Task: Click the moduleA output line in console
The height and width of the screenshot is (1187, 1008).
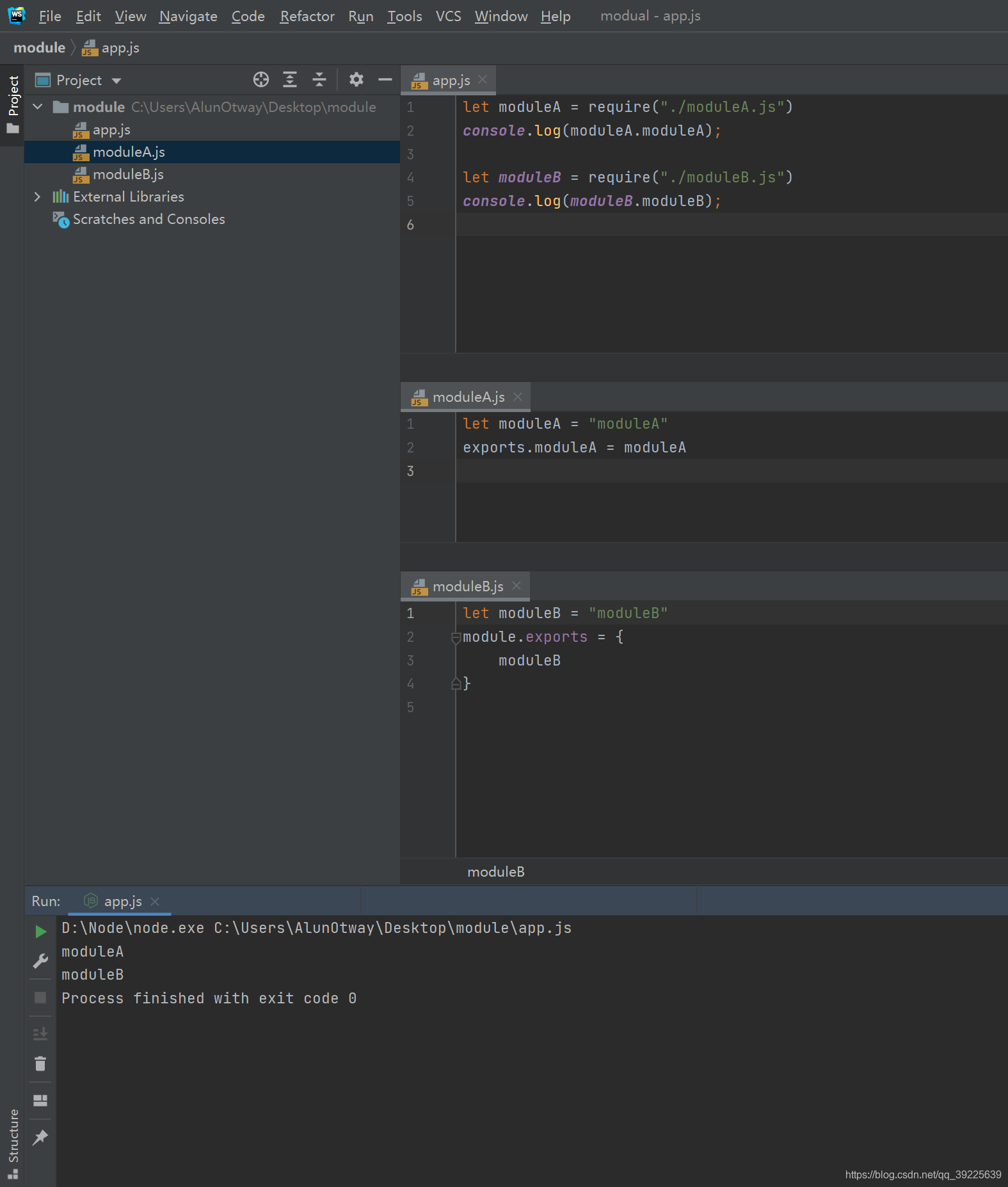Action: 93,952
